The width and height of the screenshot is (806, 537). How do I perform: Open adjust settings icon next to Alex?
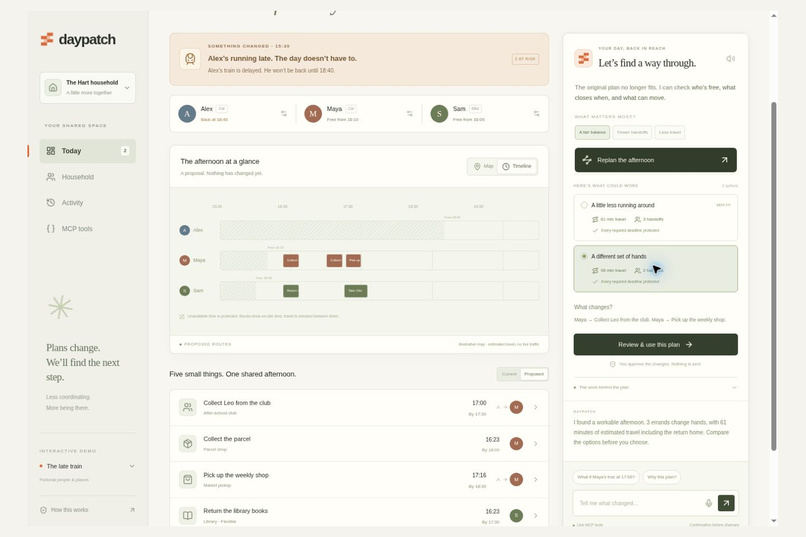point(284,114)
